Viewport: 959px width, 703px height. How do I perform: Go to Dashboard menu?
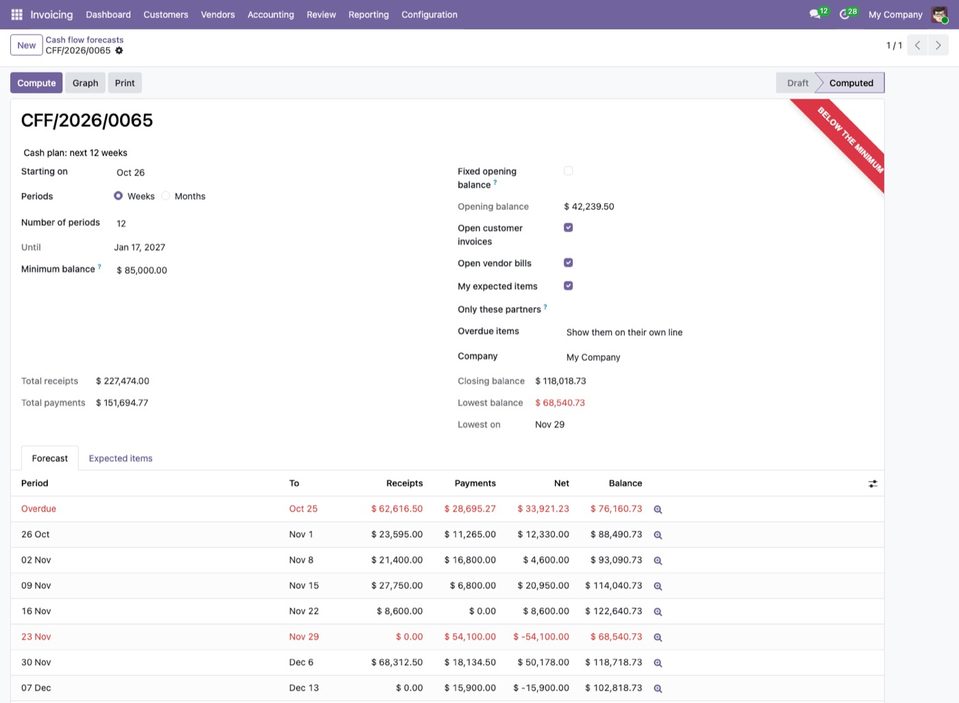pyautogui.click(x=108, y=14)
